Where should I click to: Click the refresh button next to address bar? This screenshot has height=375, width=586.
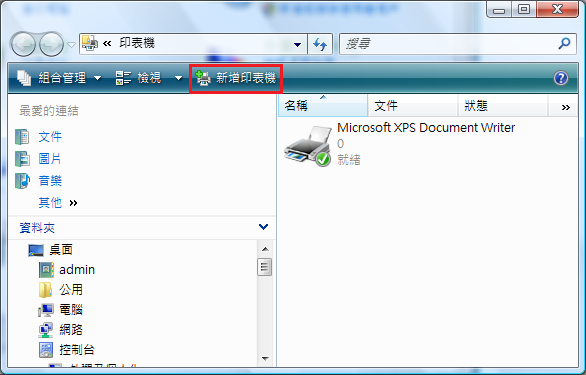tap(320, 44)
